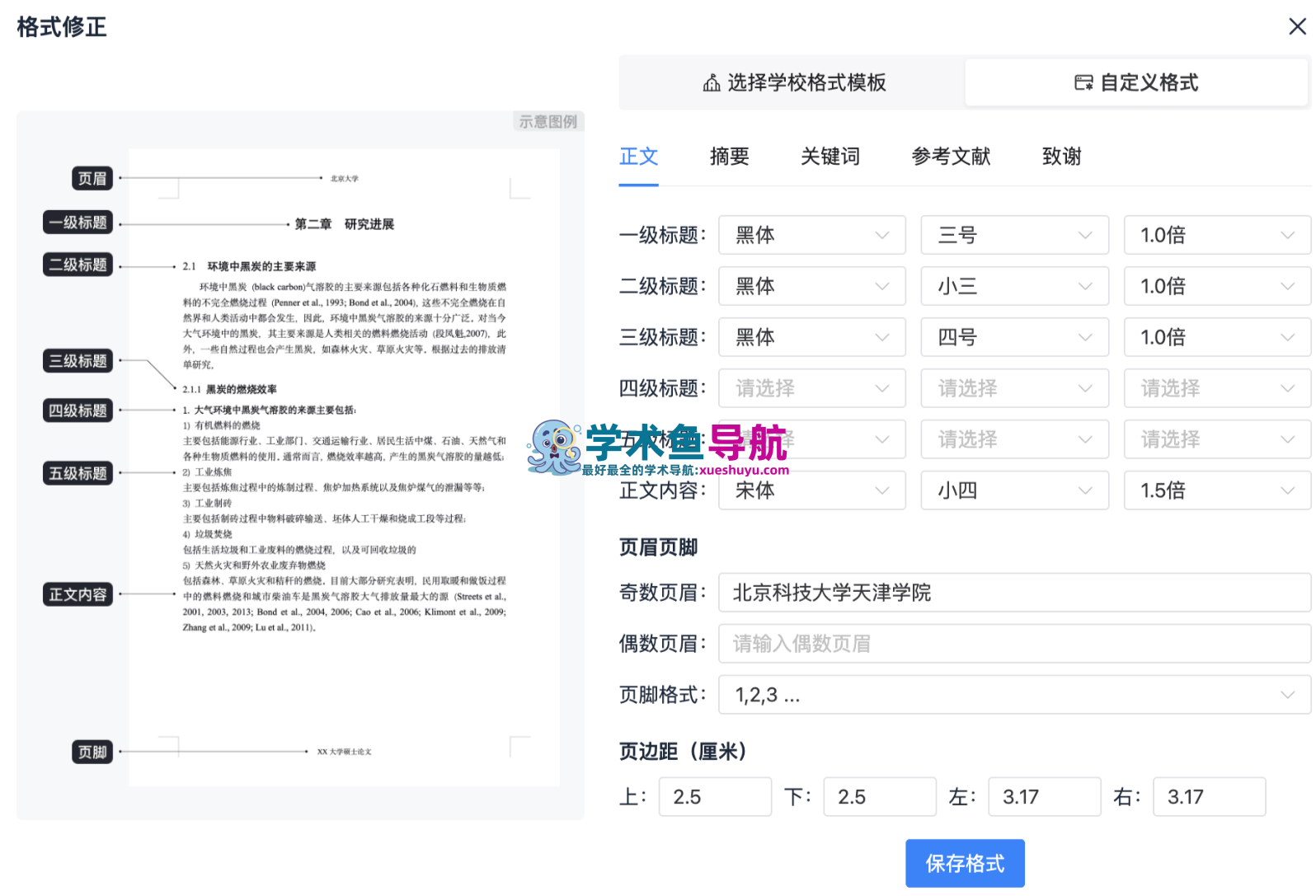Open the 摘要 section tab
This screenshot has height=896, width=1316.
pos(729,157)
